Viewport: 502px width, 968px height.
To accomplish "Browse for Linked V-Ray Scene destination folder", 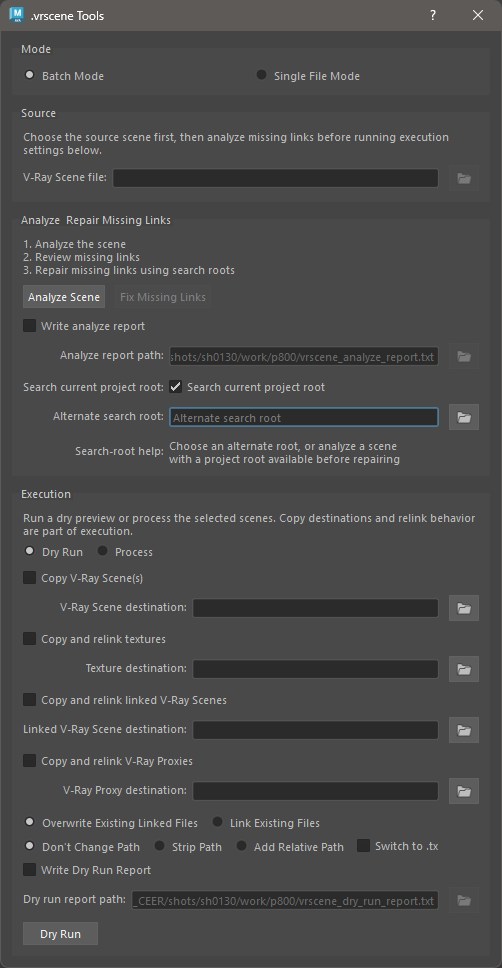I will coord(464,730).
